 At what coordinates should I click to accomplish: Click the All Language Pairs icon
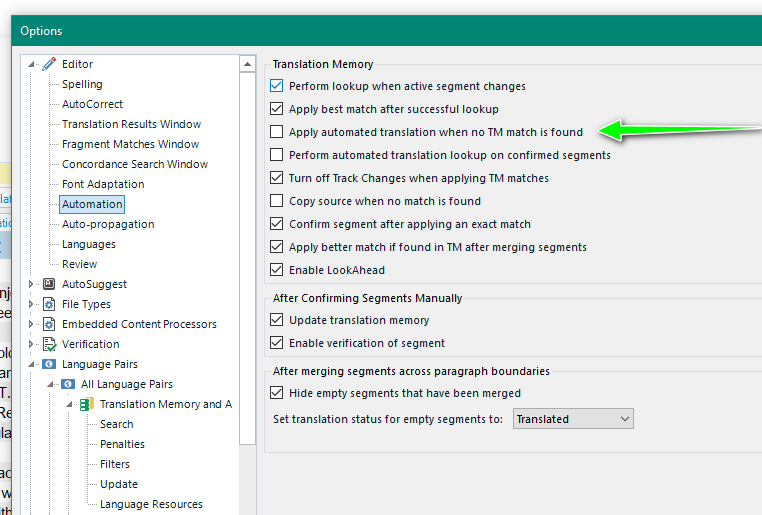click(x=68, y=384)
